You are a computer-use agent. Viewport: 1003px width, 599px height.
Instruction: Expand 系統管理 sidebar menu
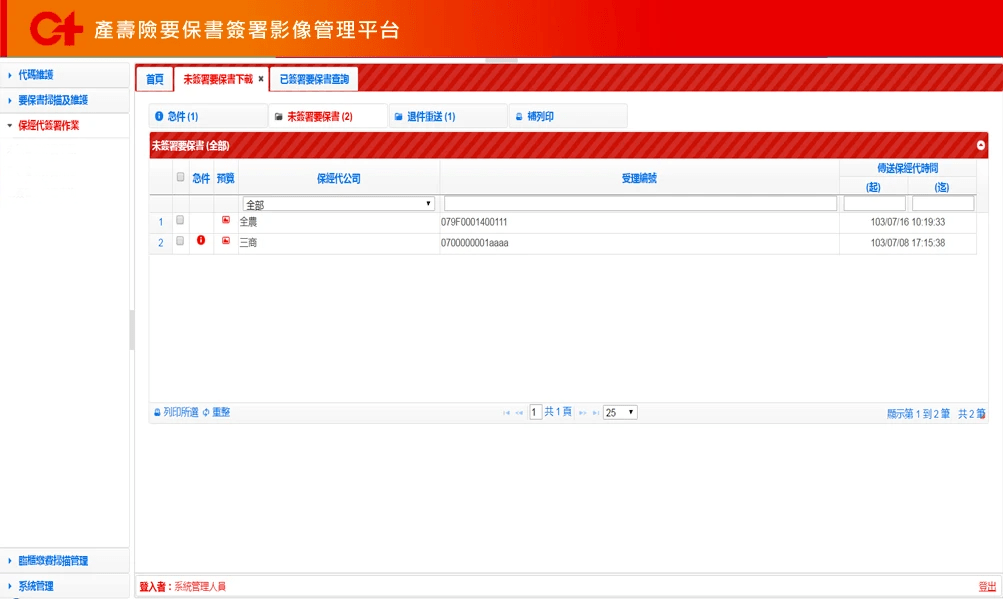point(65,586)
